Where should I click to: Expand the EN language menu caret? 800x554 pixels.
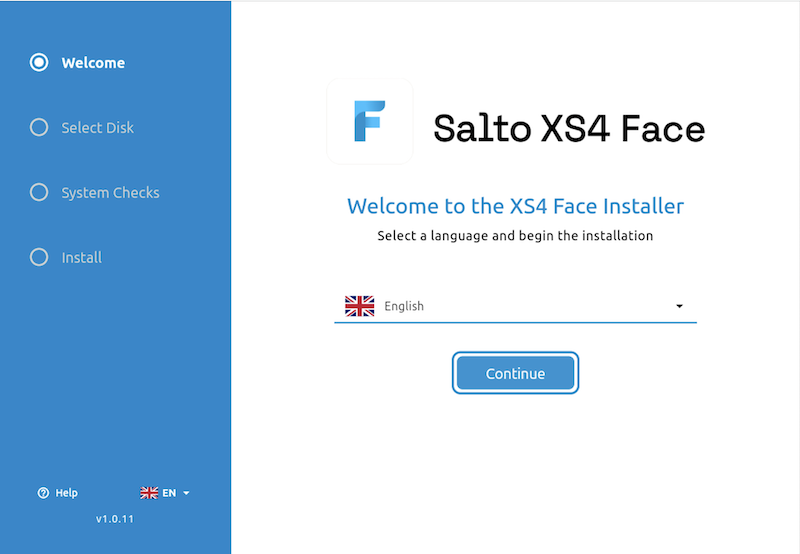pyautogui.click(x=186, y=493)
